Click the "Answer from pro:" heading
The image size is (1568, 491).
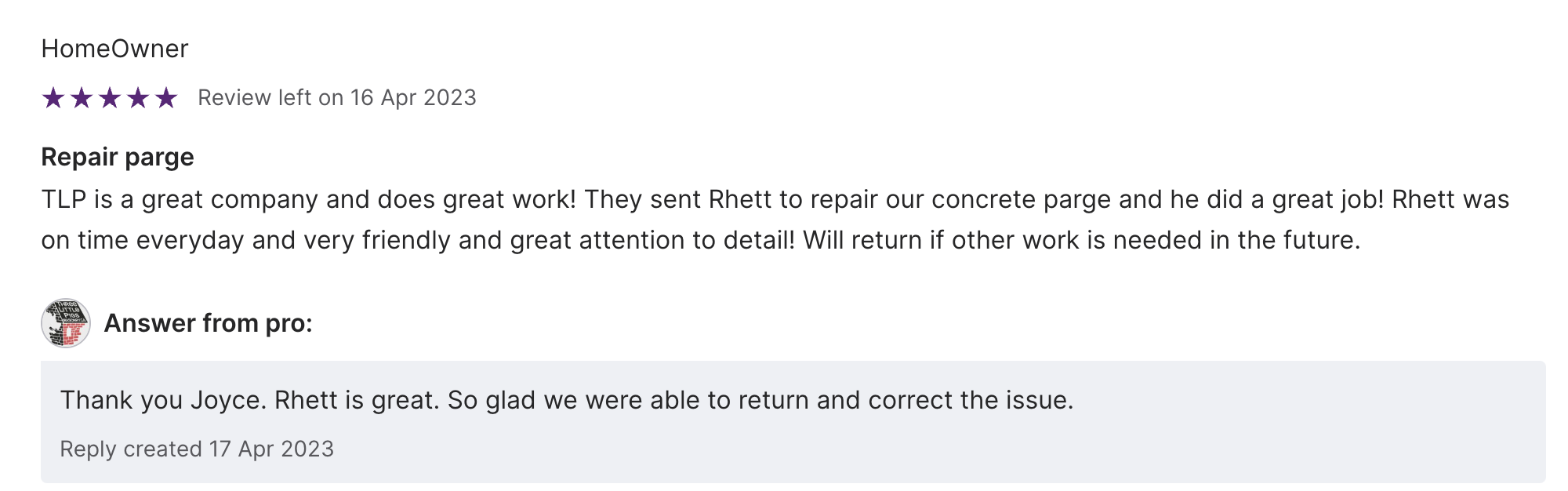click(x=208, y=323)
